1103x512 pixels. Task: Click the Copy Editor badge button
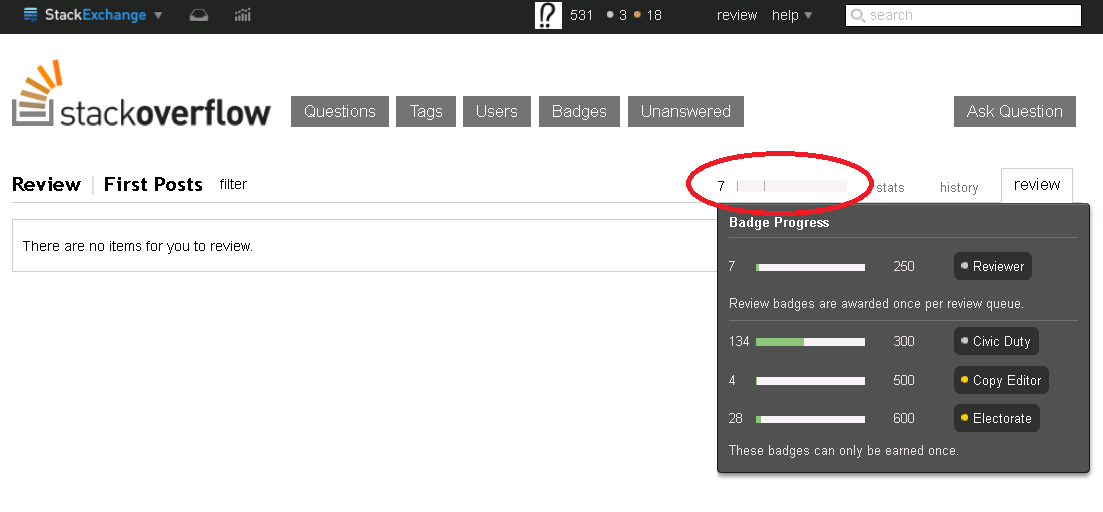pyautogui.click(x=1001, y=380)
